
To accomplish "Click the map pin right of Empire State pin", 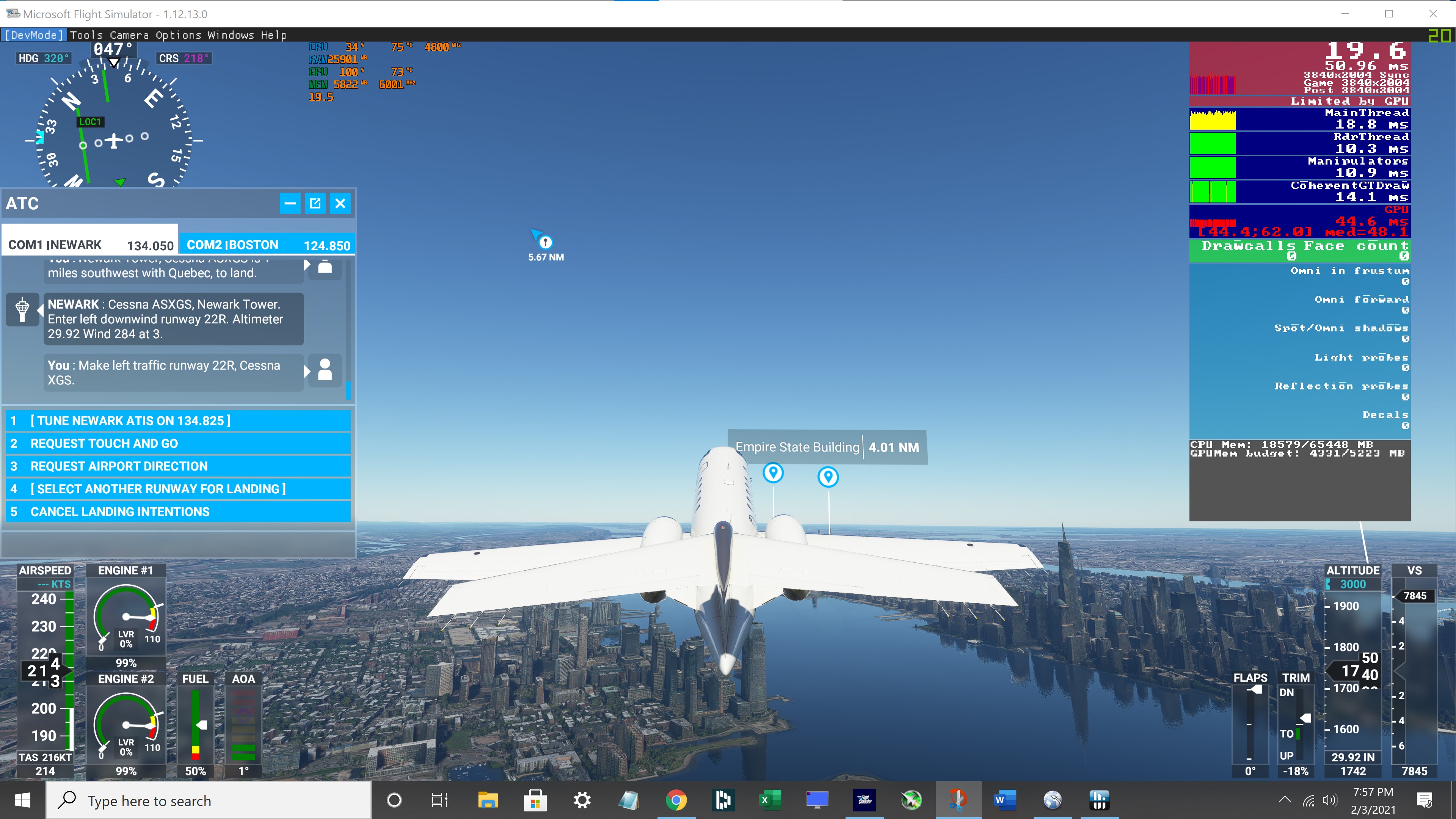I will pos(828,477).
